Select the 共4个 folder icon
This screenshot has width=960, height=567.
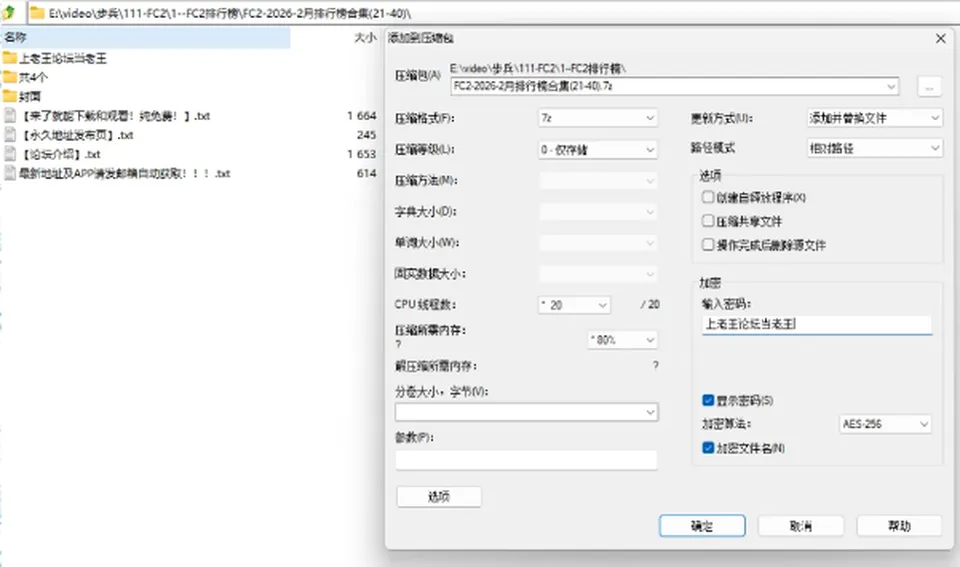coord(9,77)
